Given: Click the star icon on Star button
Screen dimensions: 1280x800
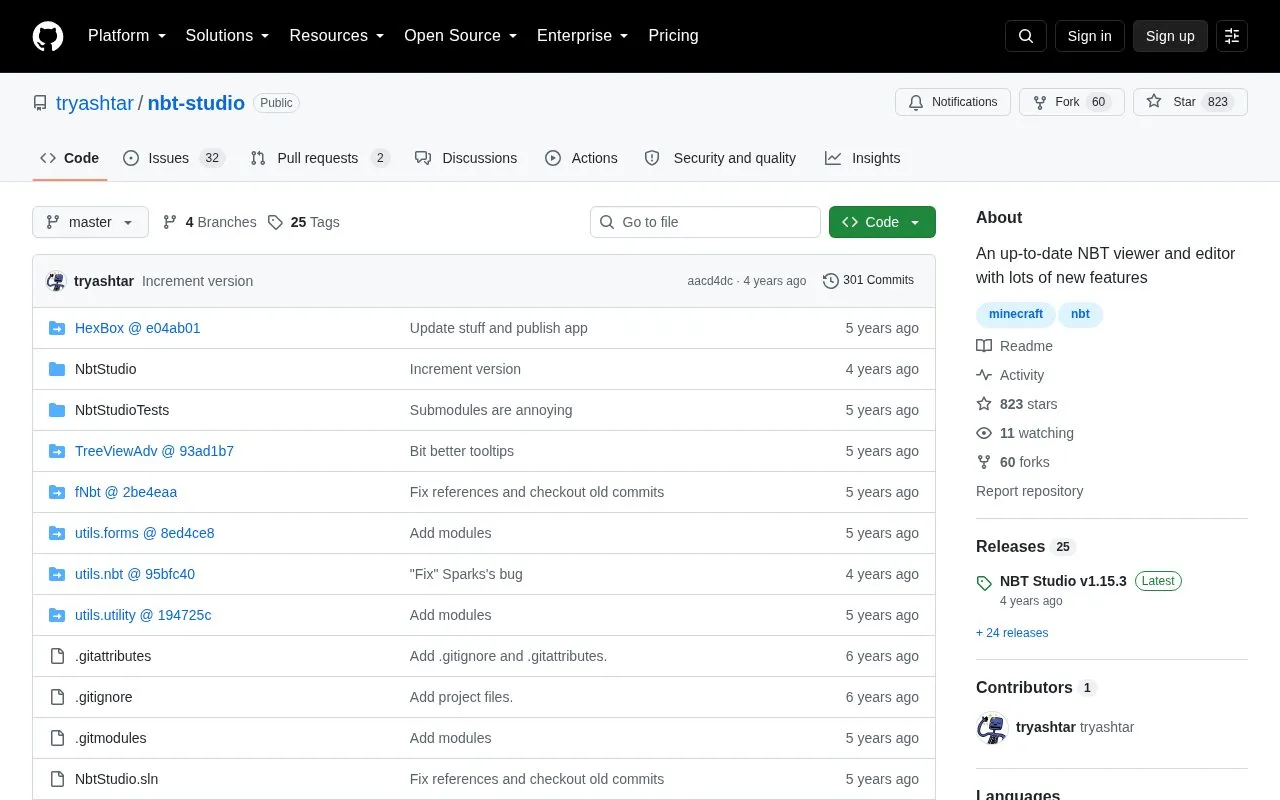Looking at the screenshot, I should (x=1154, y=102).
